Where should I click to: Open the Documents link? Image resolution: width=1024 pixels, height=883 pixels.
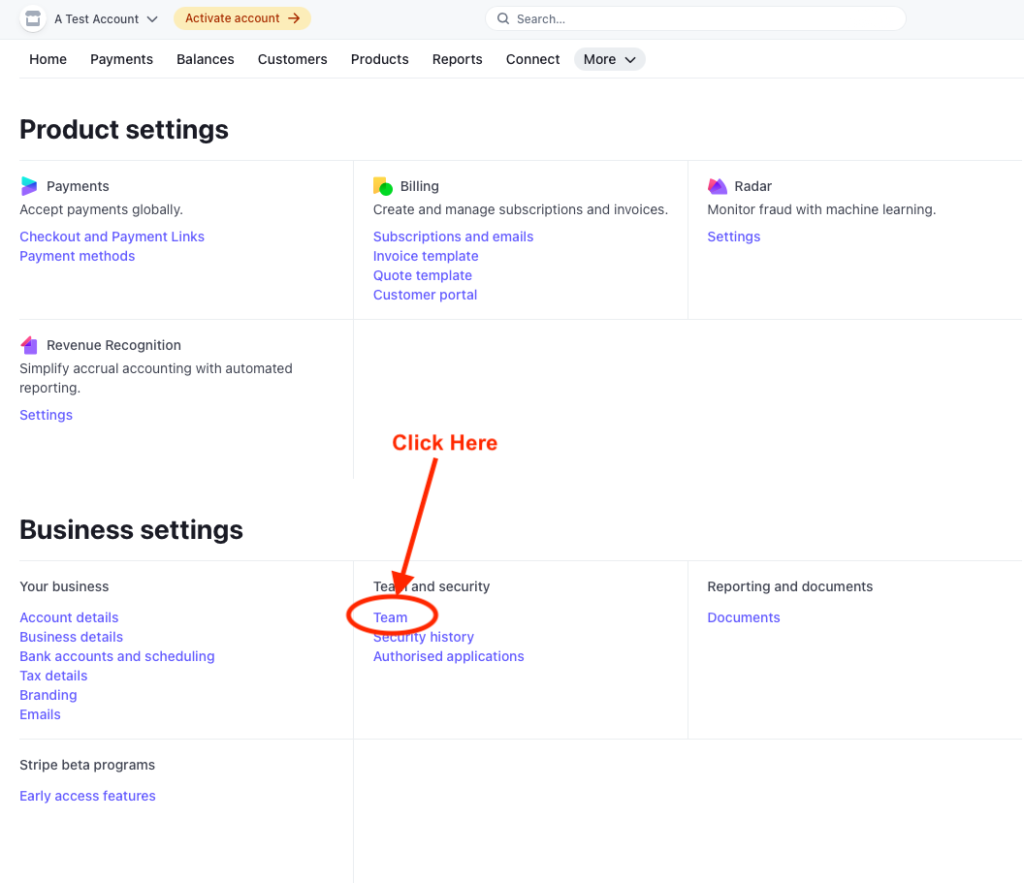(x=743, y=617)
